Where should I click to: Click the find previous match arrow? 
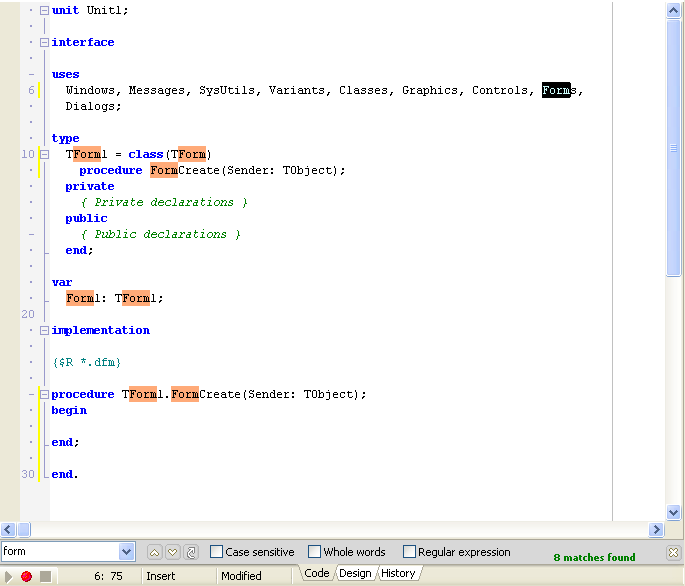coord(154,552)
